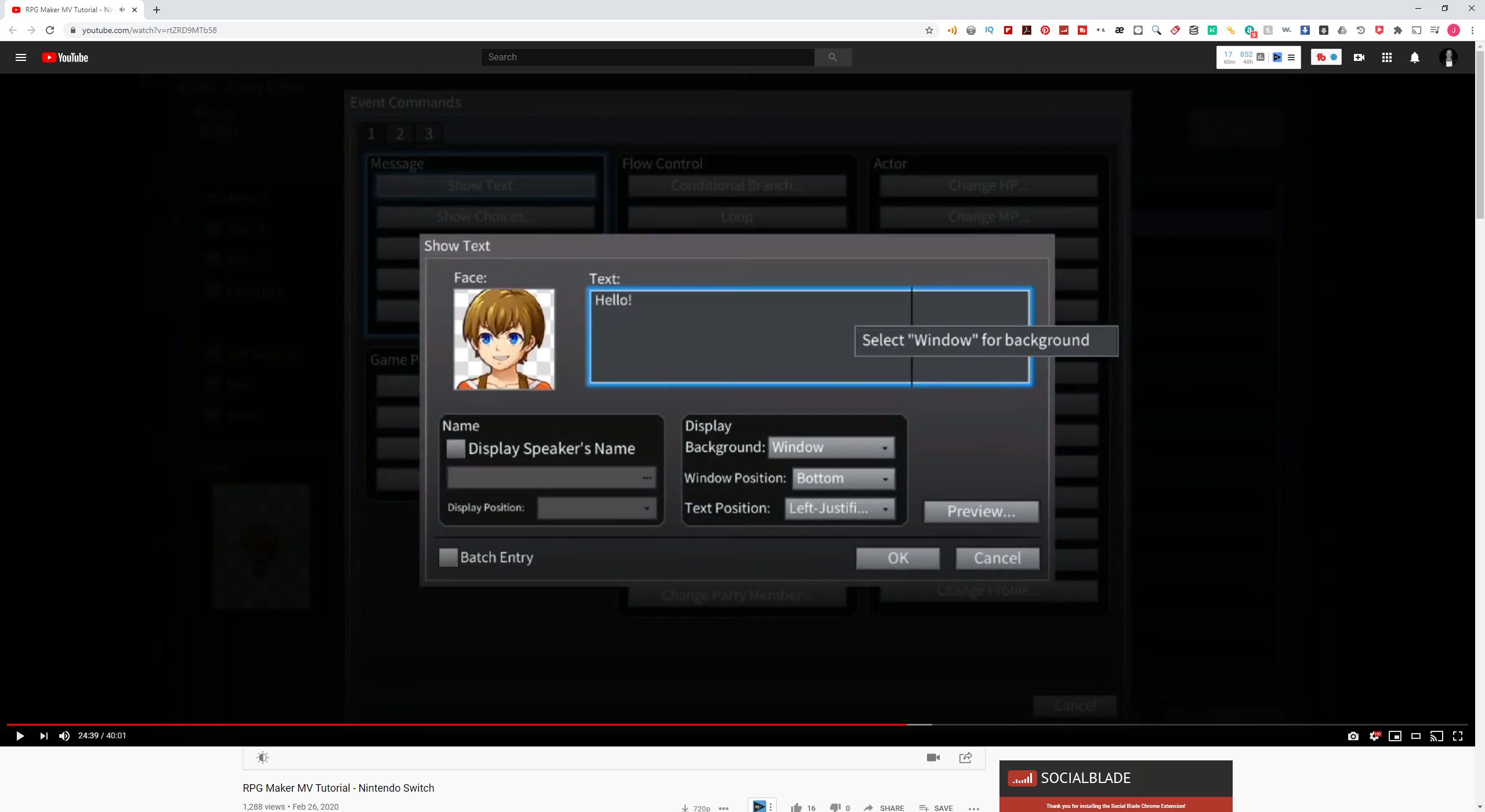Screen dimensions: 1485x812
Task: Click the YouTube Search input field
Action: click(x=647, y=57)
